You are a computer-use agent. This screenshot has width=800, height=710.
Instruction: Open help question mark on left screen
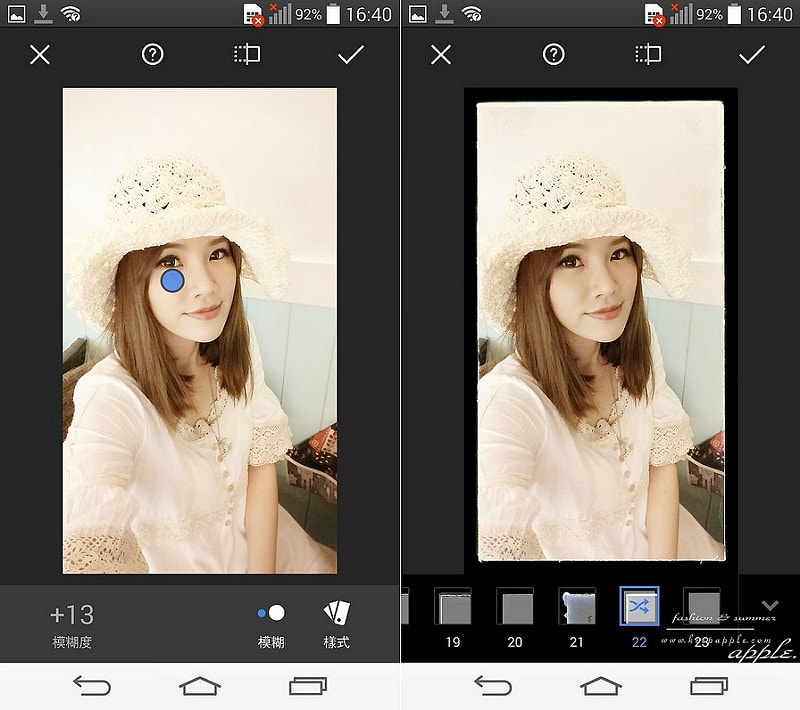pyautogui.click(x=152, y=55)
